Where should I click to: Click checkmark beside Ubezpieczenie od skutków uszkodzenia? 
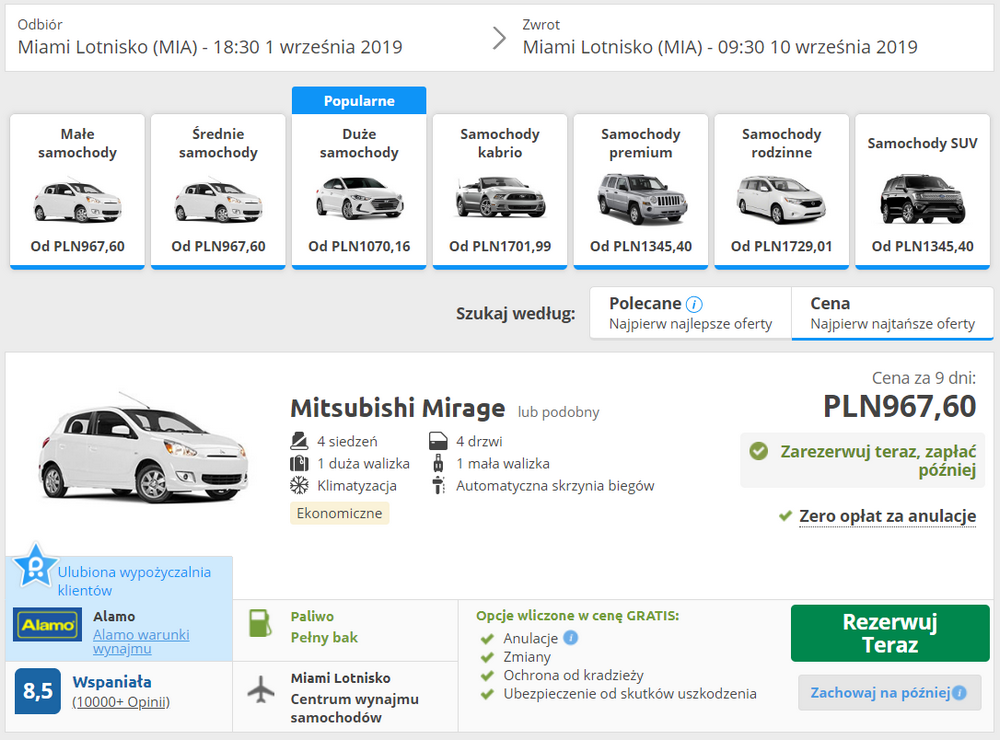click(488, 694)
